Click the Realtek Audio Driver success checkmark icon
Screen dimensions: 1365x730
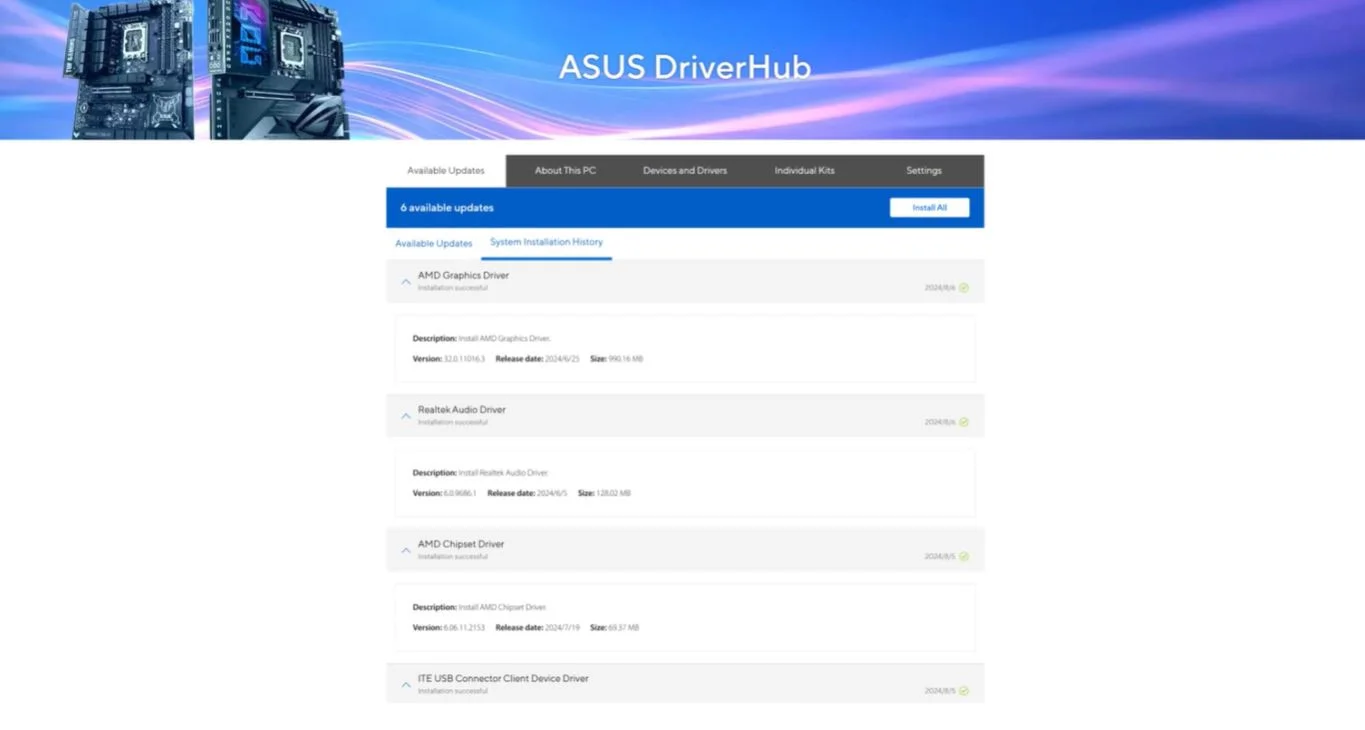(964, 422)
